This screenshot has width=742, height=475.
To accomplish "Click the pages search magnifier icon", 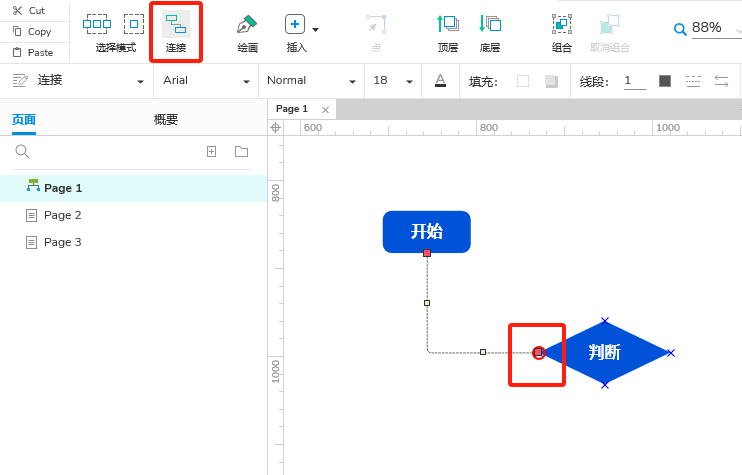I will [x=22, y=151].
